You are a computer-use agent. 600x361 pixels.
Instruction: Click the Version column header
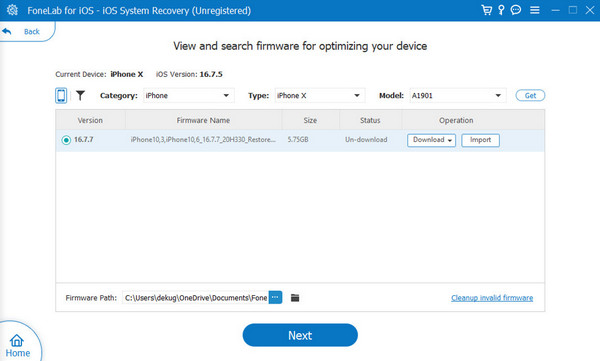90,120
